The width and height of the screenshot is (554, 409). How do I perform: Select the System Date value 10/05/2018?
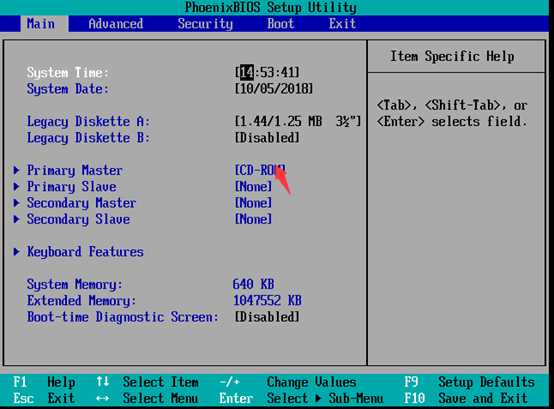(274, 88)
